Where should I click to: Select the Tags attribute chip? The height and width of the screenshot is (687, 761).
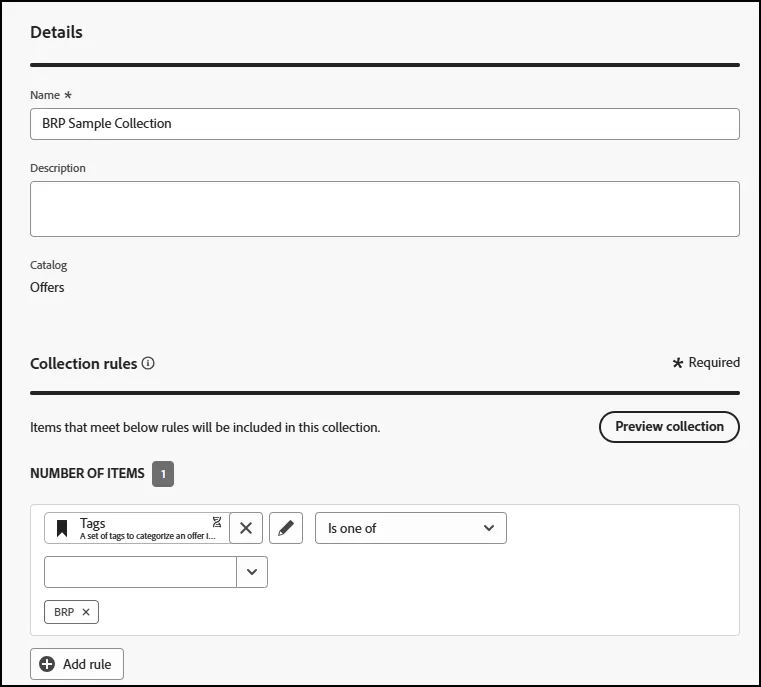137,528
